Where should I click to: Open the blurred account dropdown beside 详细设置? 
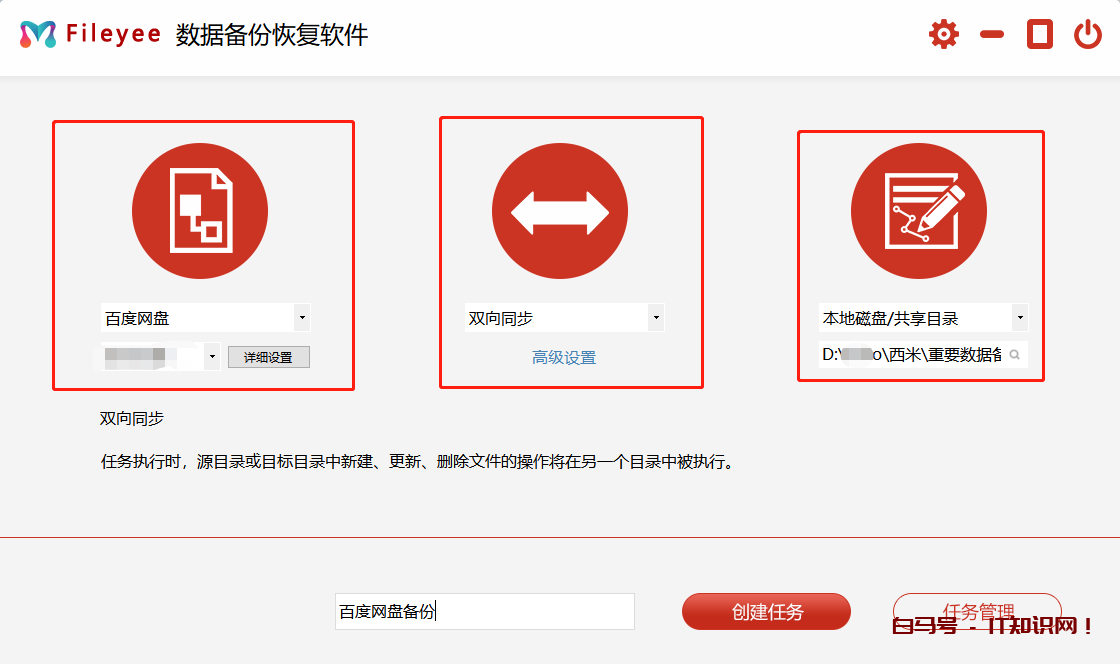tap(212, 357)
